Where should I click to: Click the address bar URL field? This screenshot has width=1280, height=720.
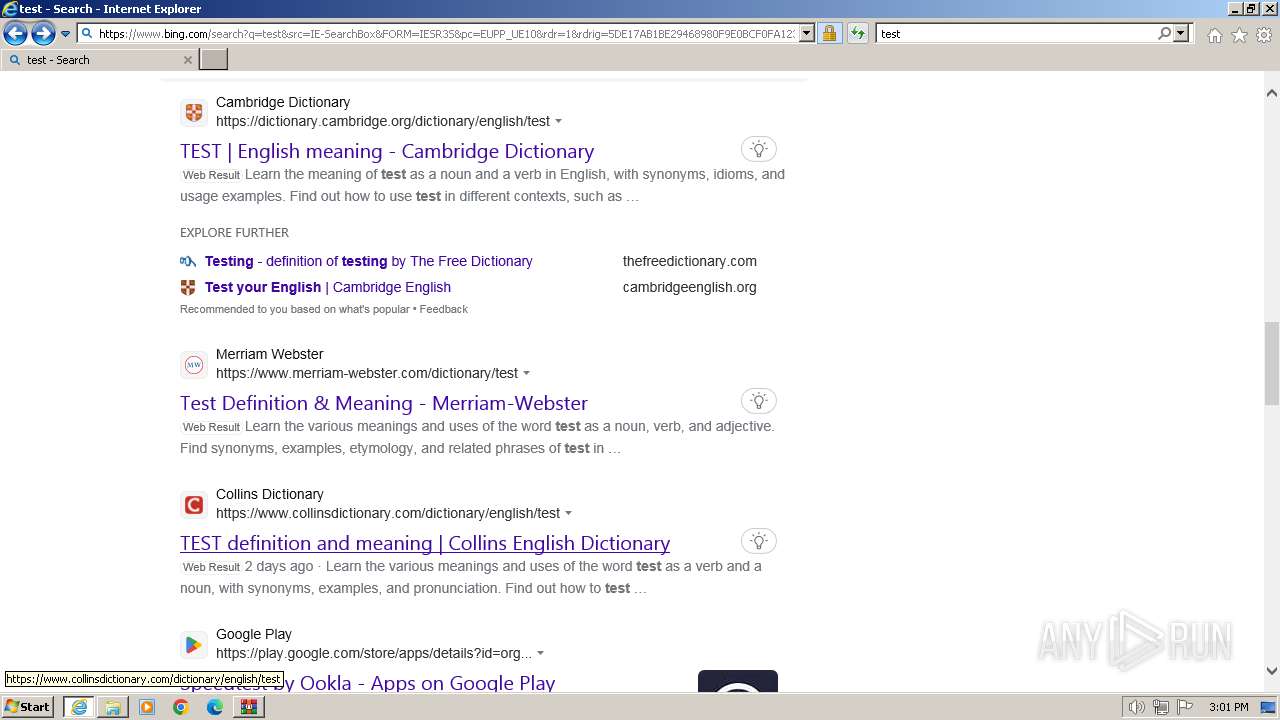[x=446, y=33]
